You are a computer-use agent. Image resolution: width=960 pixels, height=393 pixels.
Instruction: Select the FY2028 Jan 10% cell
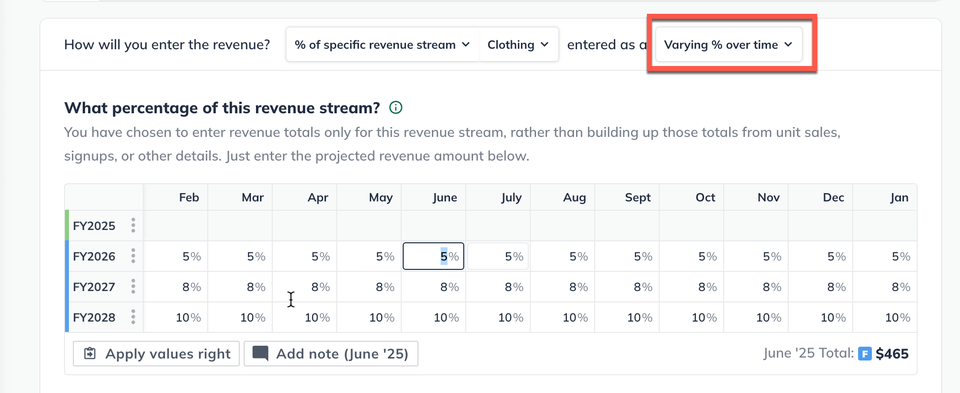(x=885, y=317)
